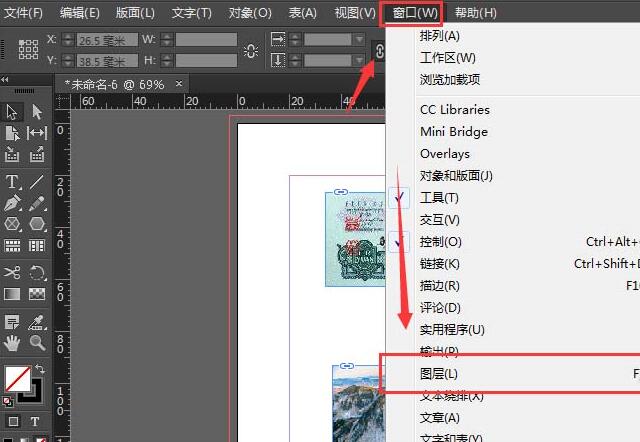
Task: Toggle constrain proportions link icon
Action: tap(251, 51)
